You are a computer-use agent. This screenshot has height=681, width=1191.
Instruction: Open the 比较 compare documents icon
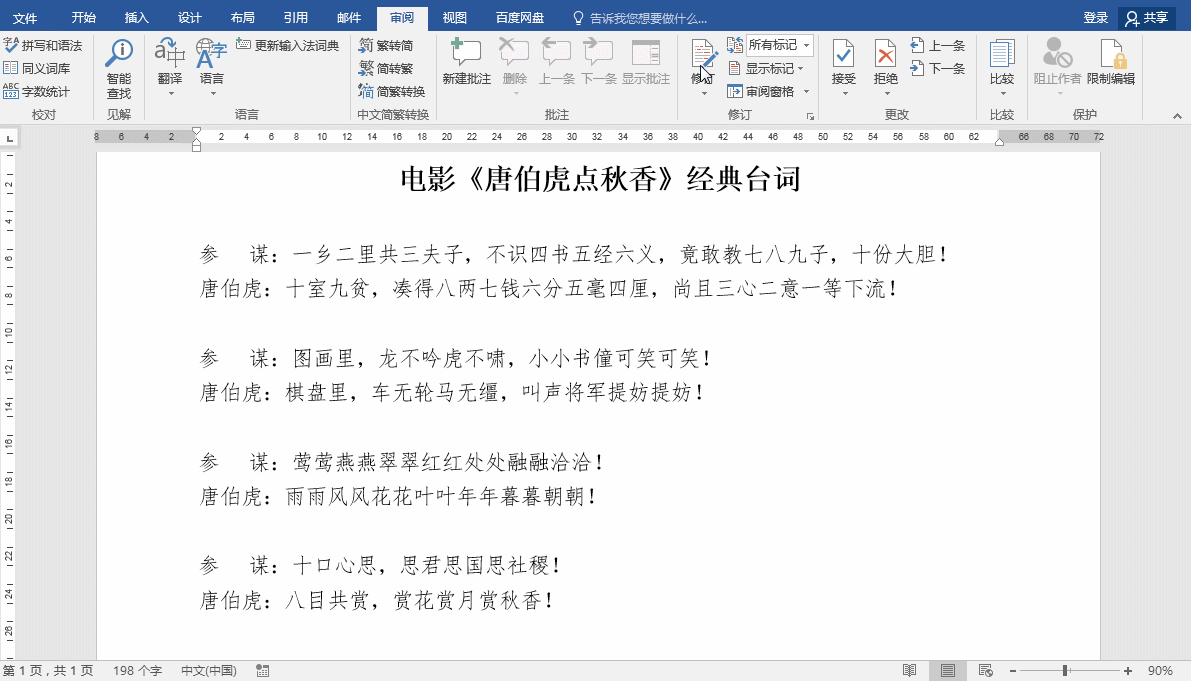1002,67
